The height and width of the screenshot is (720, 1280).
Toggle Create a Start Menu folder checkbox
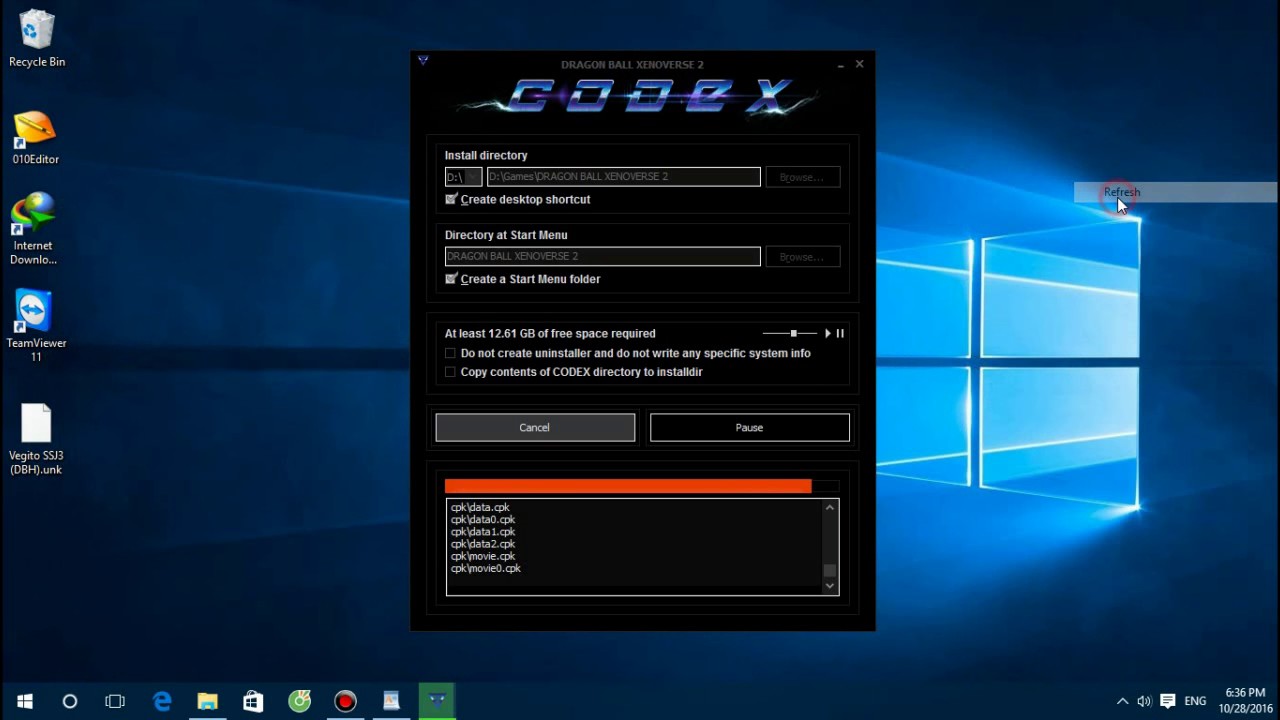[451, 279]
